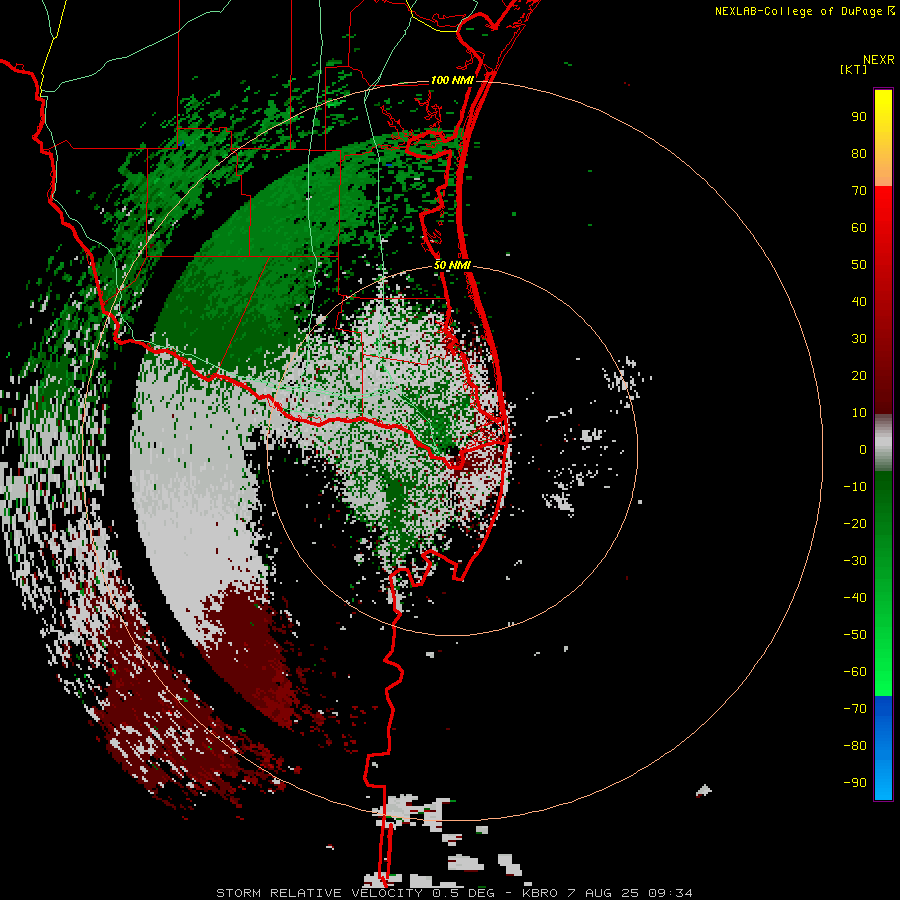Viewport: 900px width, 900px height.
Task: Click the -50 value on velocity scale
Action: pyautogui.click(x=855, y=635)
